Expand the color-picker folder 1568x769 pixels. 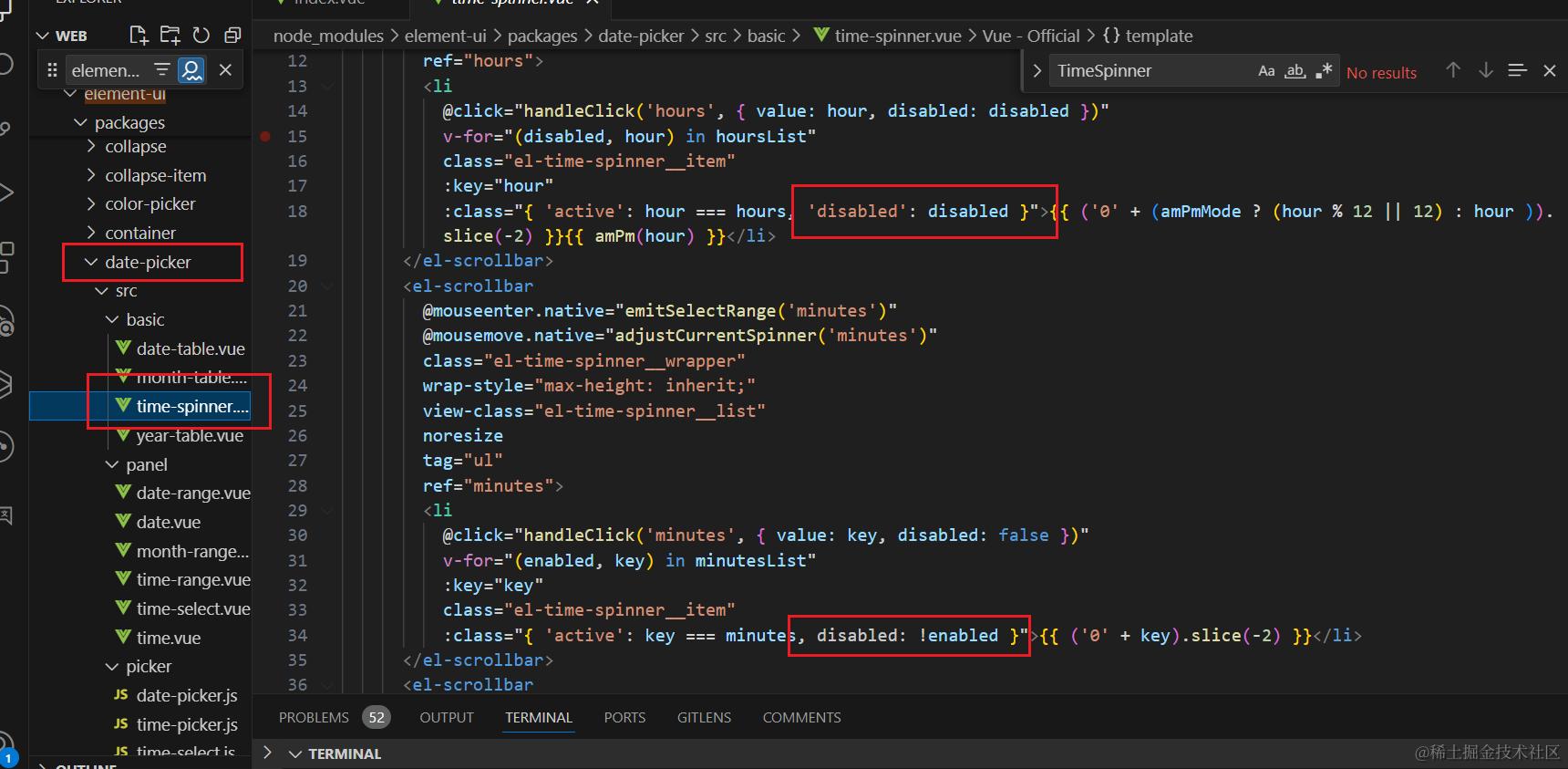click(91, 203)
